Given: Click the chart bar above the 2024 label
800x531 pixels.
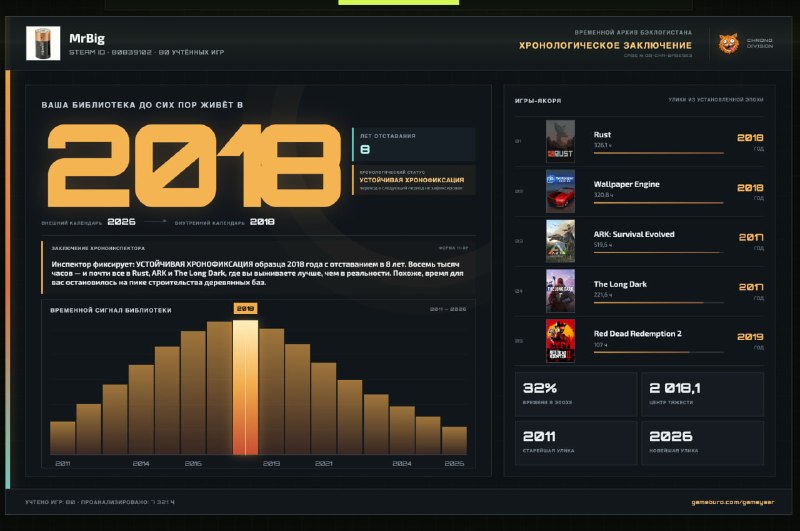Looking at the screenshot, I should [402, 431].
